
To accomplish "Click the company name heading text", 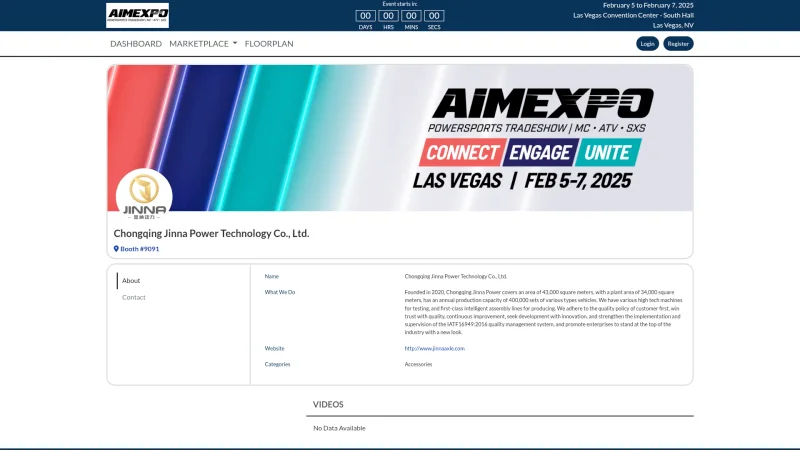I will [x=211, y=234].
